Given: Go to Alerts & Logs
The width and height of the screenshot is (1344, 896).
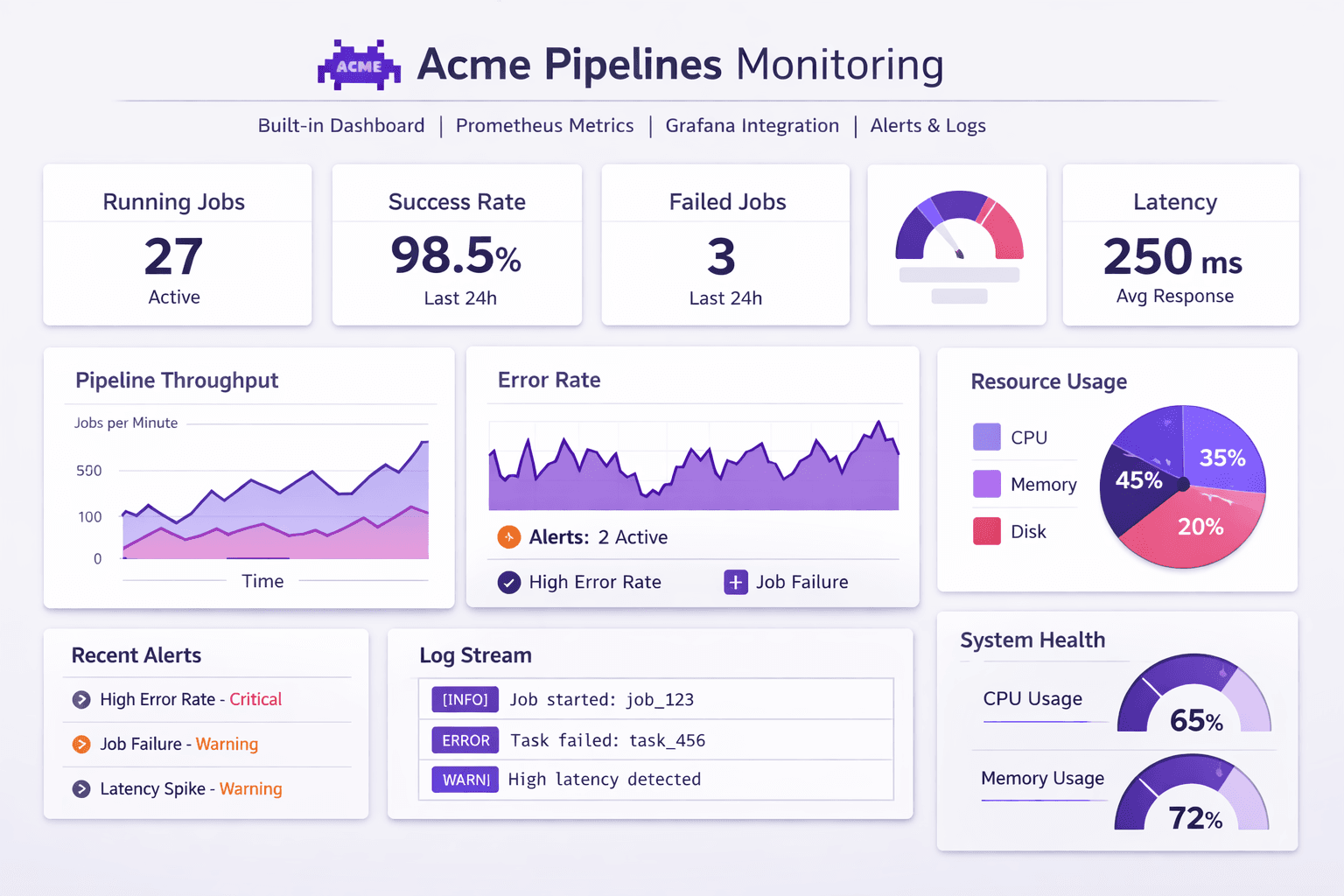Looking at the screenshot, I should click(x=927, y=126).
